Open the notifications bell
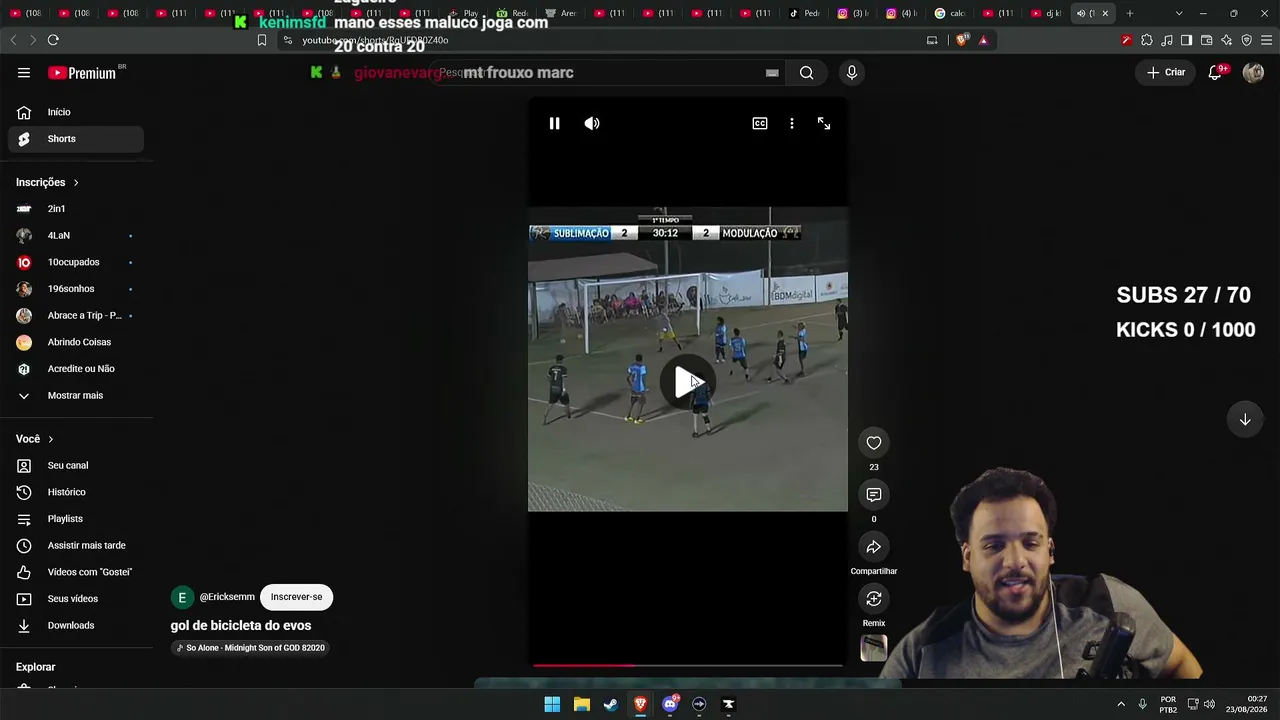The height and width of the screenshot is (720, 1280). click(x=1215, y=73)
